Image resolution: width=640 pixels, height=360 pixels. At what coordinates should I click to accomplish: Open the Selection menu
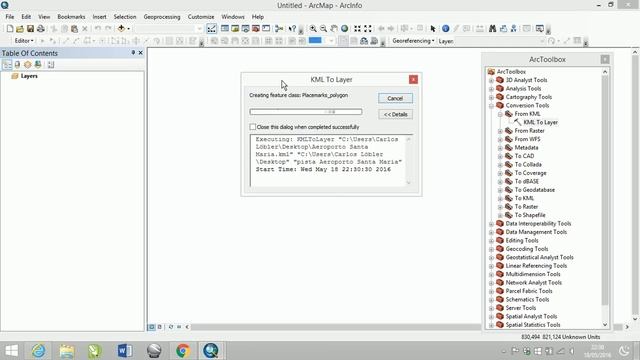click(x=125, y=17)
